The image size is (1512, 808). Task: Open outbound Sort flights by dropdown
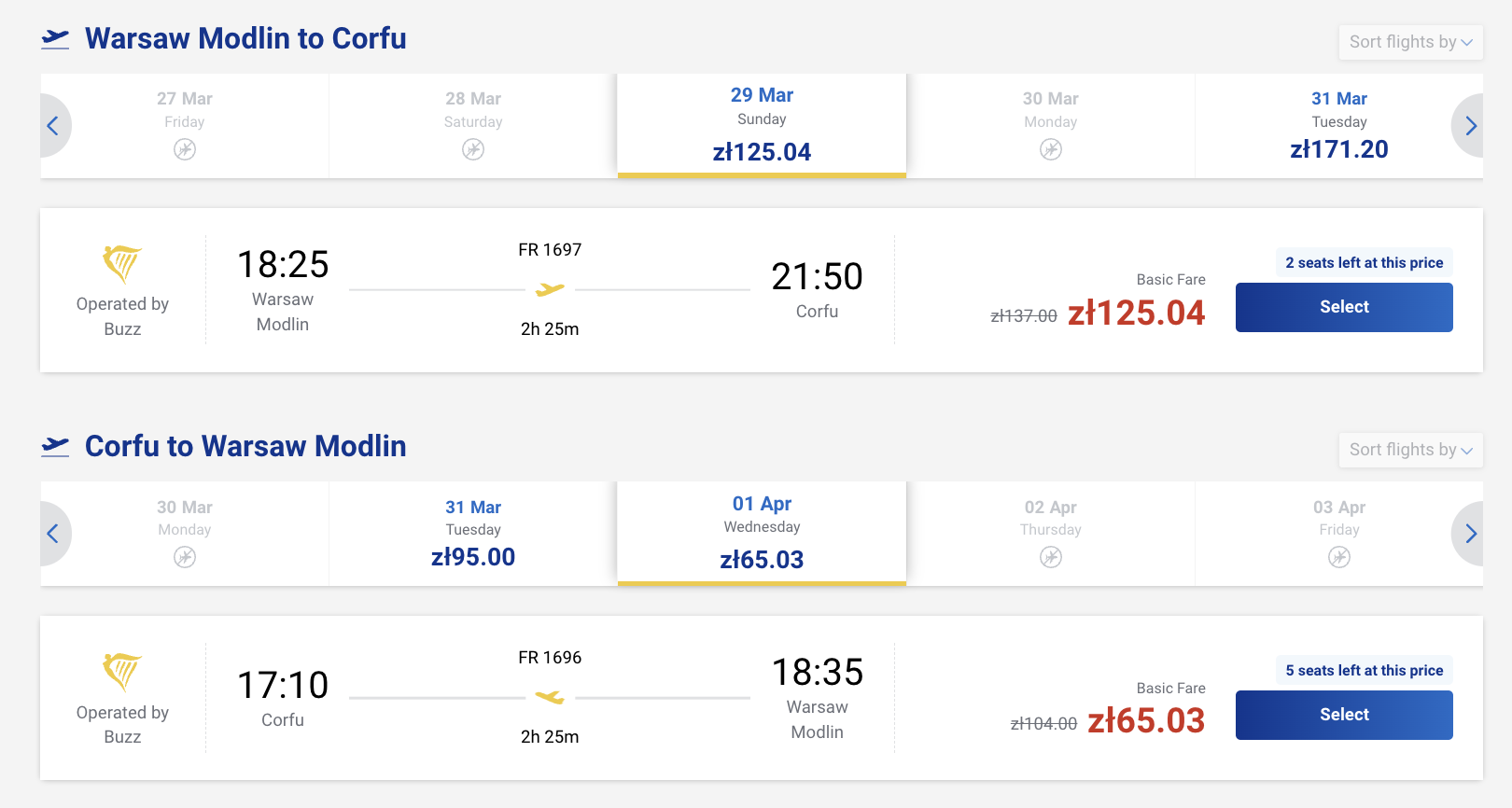(1410, 42)
